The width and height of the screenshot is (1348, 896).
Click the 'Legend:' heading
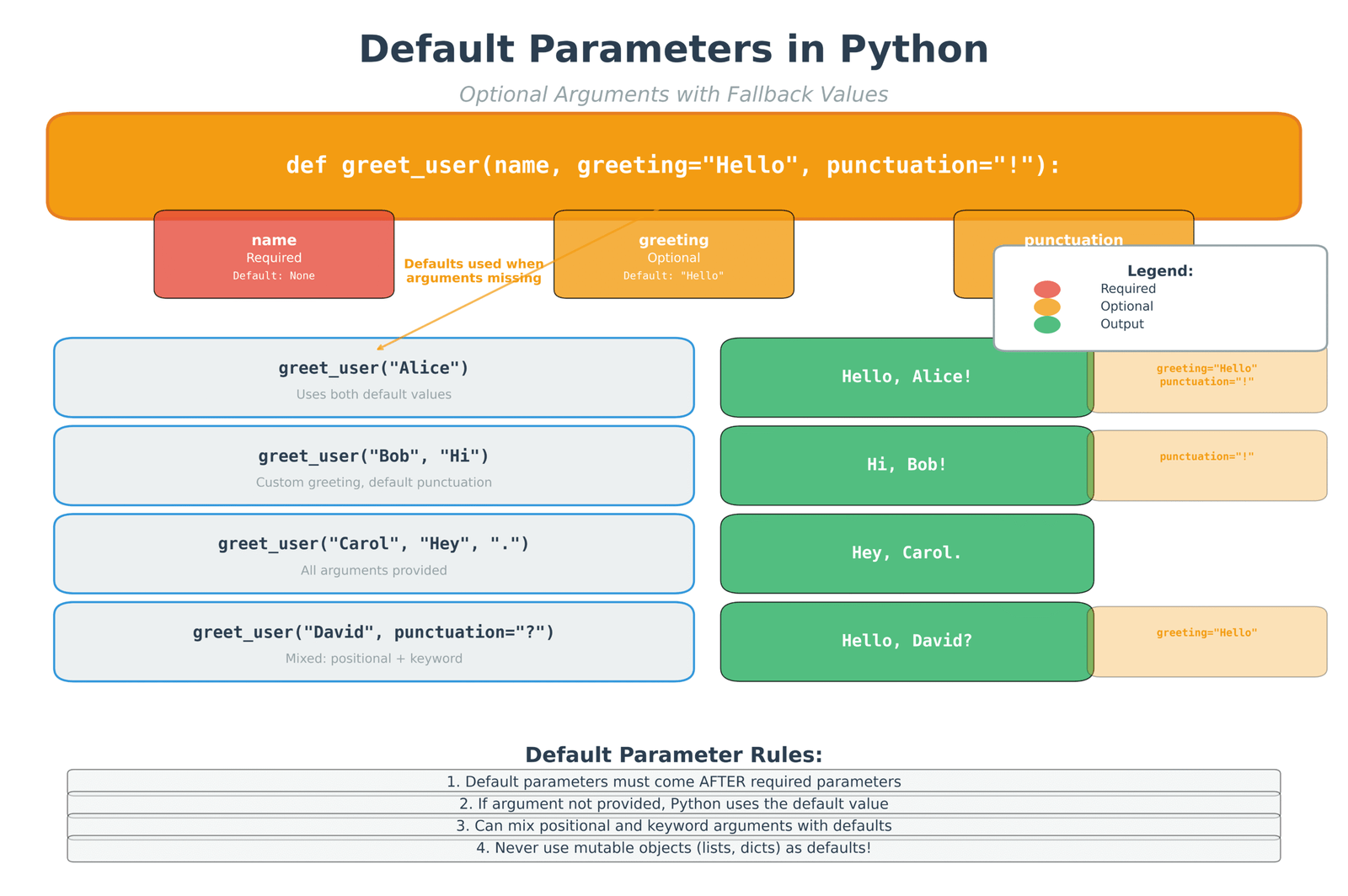1160,271
